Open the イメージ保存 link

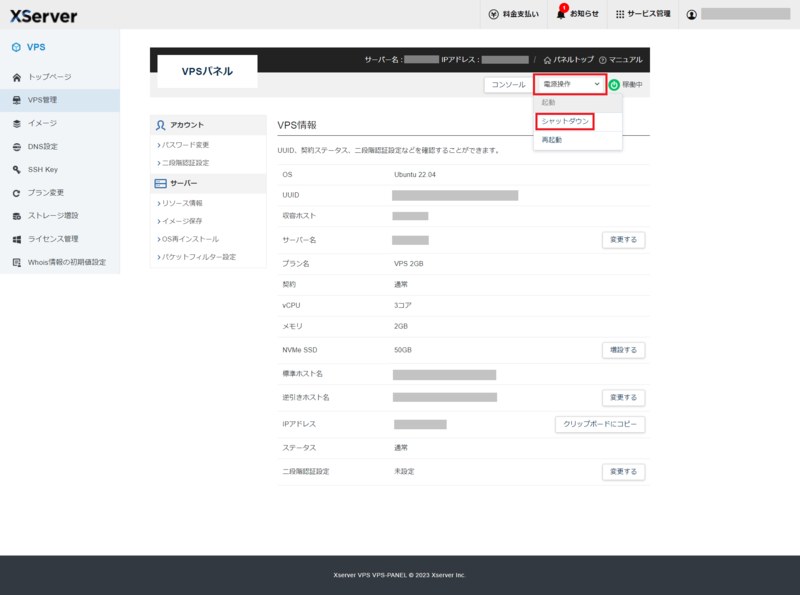pyautogui.click(x=182, y=221)
